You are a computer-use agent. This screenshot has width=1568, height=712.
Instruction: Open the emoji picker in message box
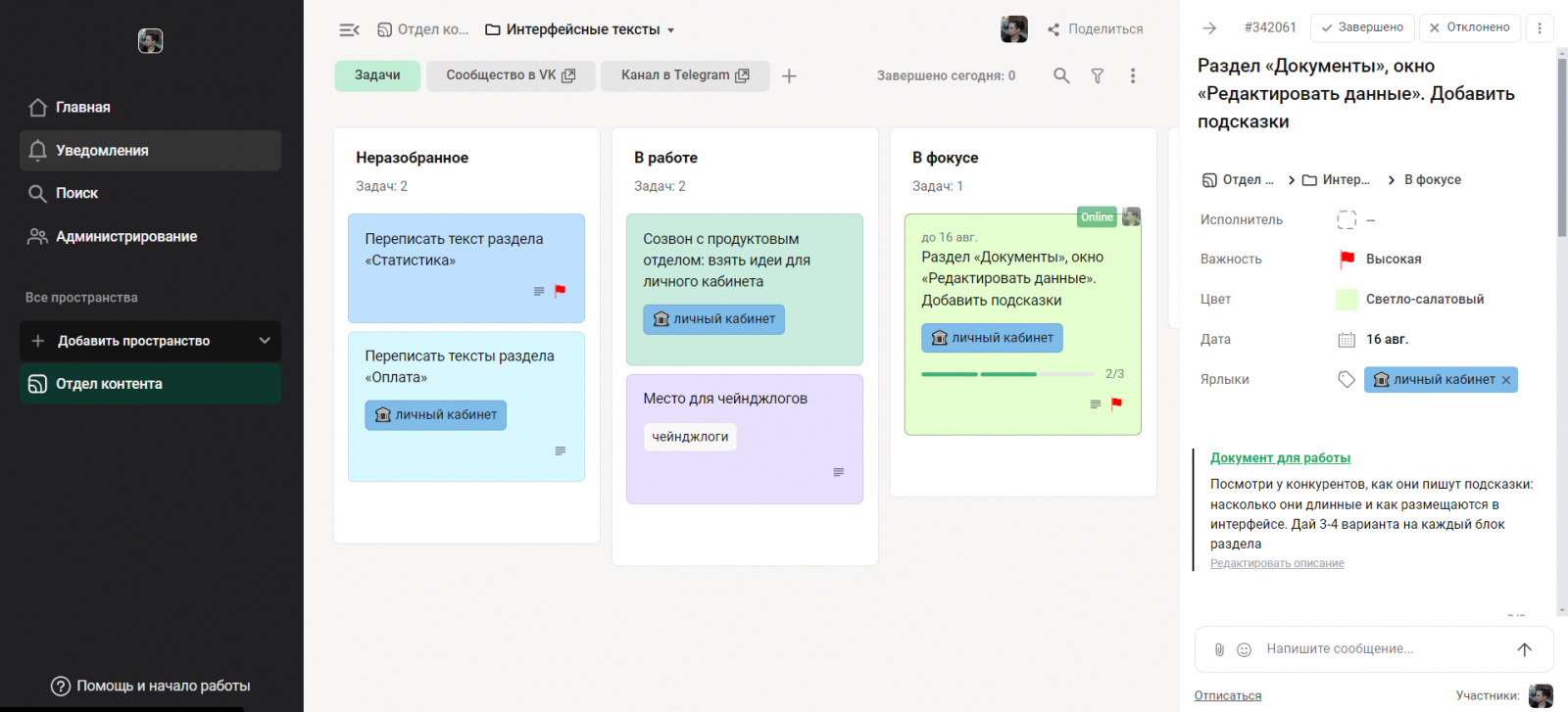coord(1245,649)
